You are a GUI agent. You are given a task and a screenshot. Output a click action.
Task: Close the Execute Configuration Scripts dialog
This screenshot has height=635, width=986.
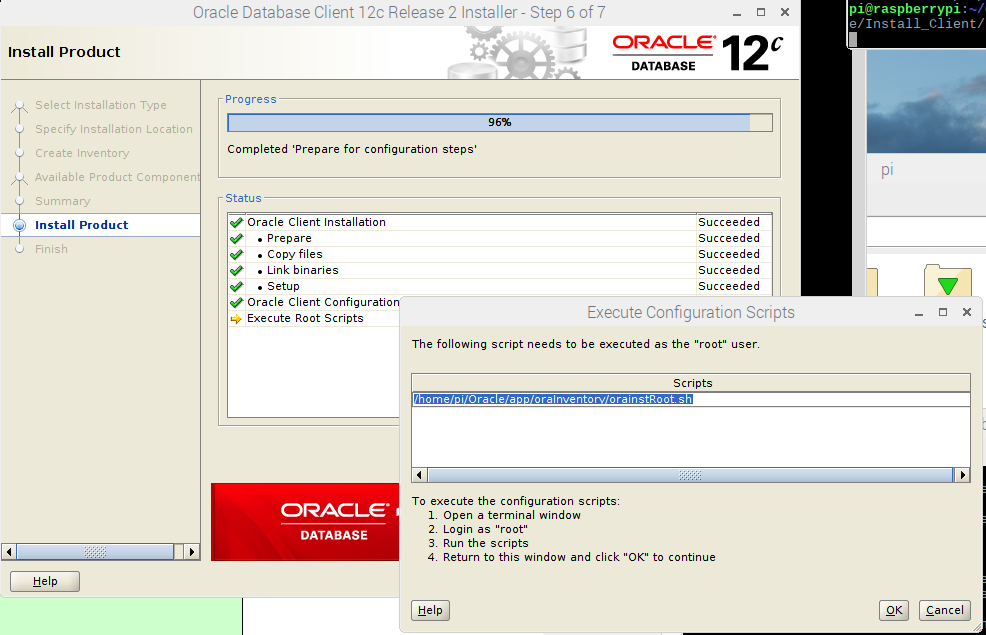(967, 312)
